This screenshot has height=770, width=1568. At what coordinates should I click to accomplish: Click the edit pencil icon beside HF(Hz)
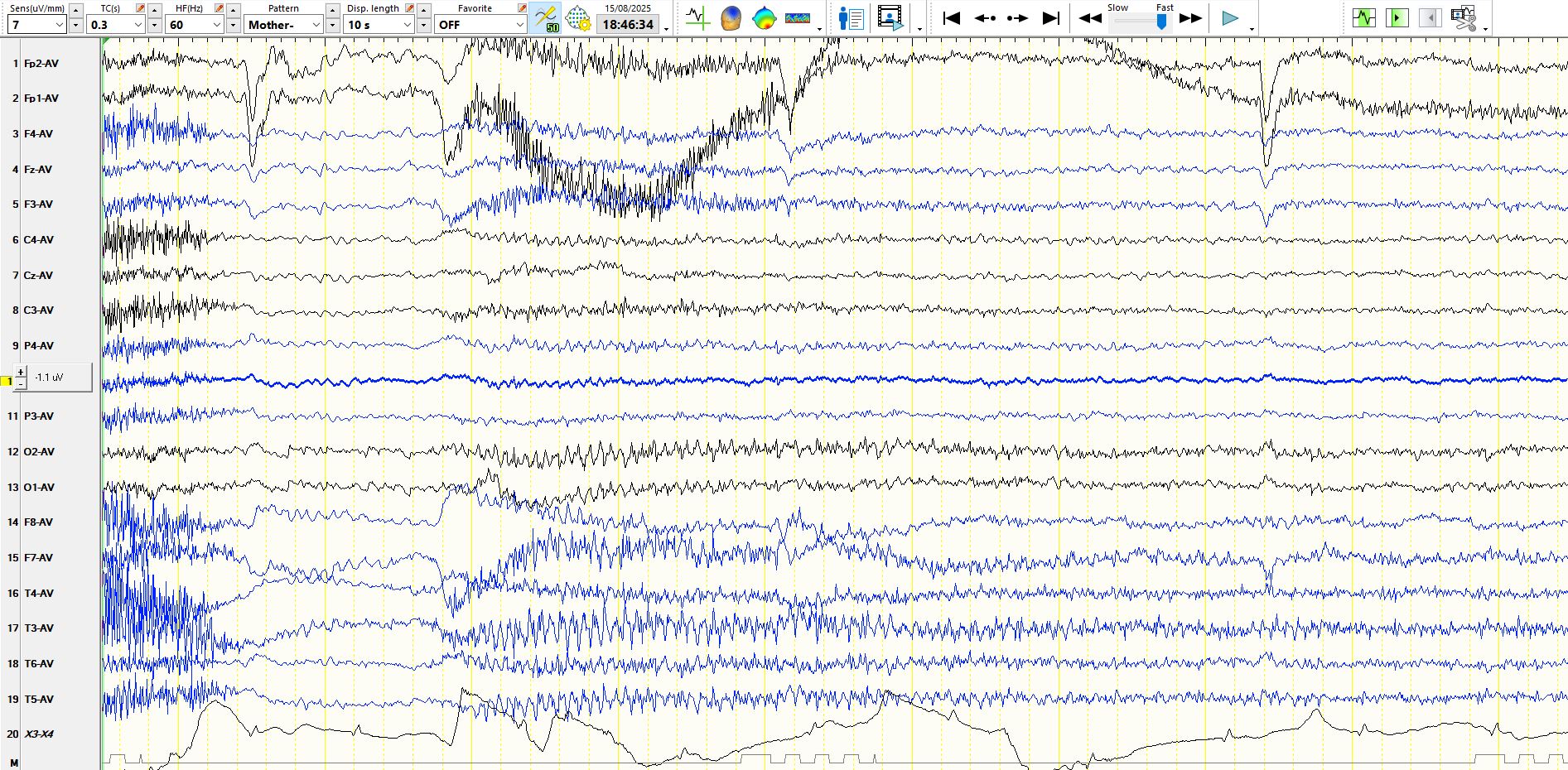[219, 8]
